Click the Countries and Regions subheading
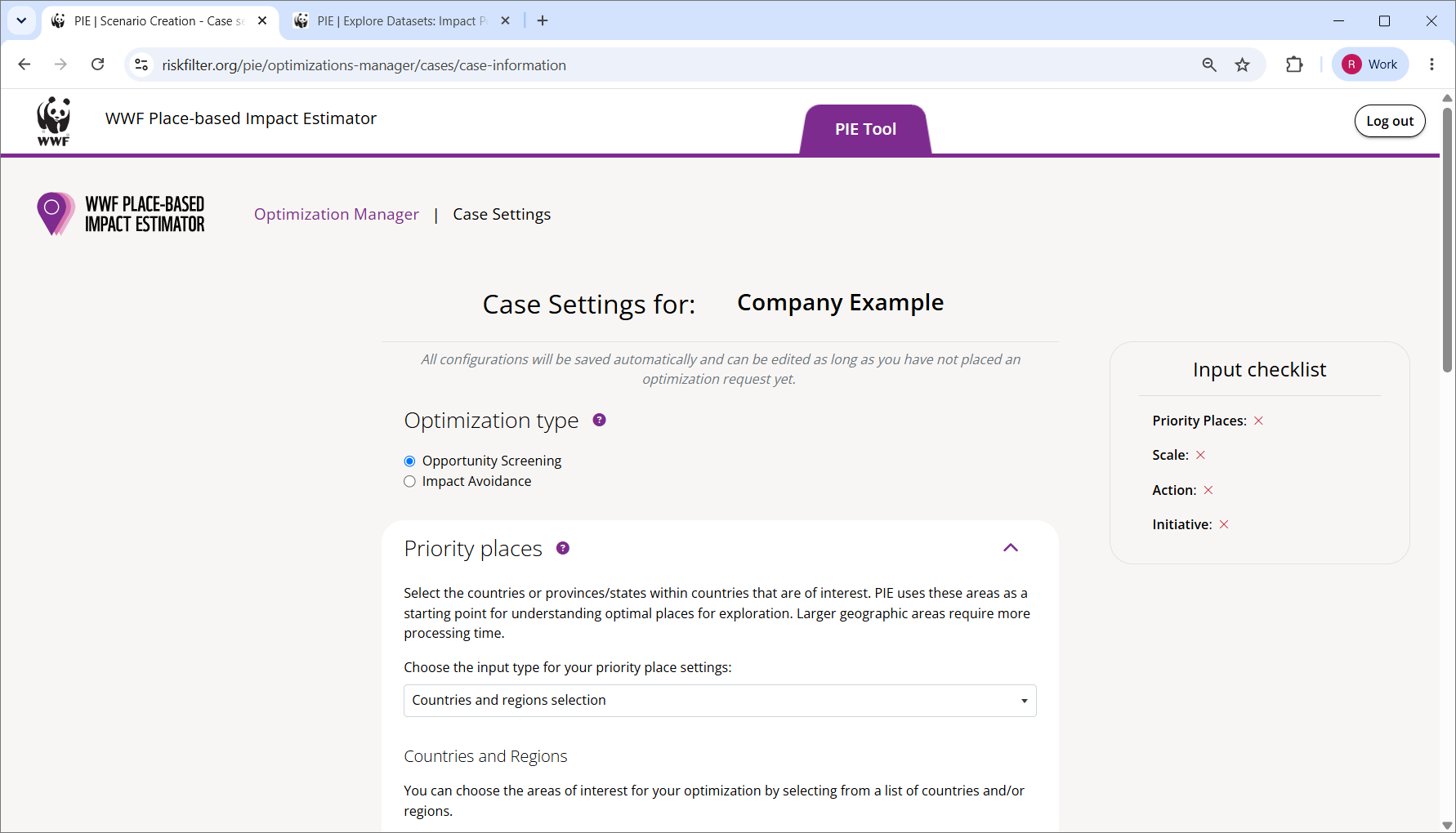The image size is (1456, 833). pyautogui.click(x=485, y=756)
